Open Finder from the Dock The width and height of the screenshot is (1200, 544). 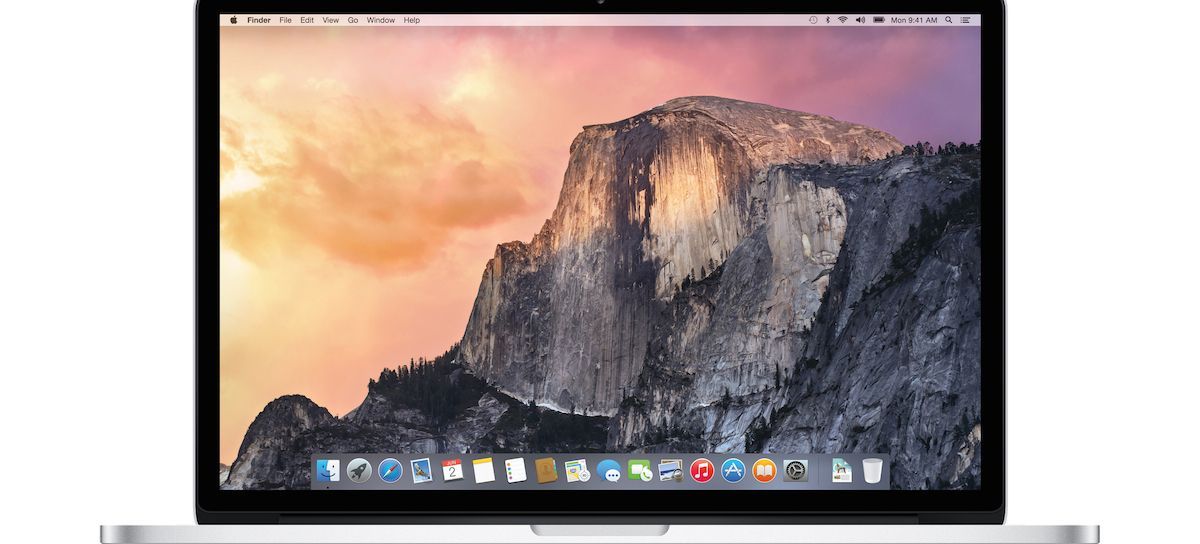[328, 470]
